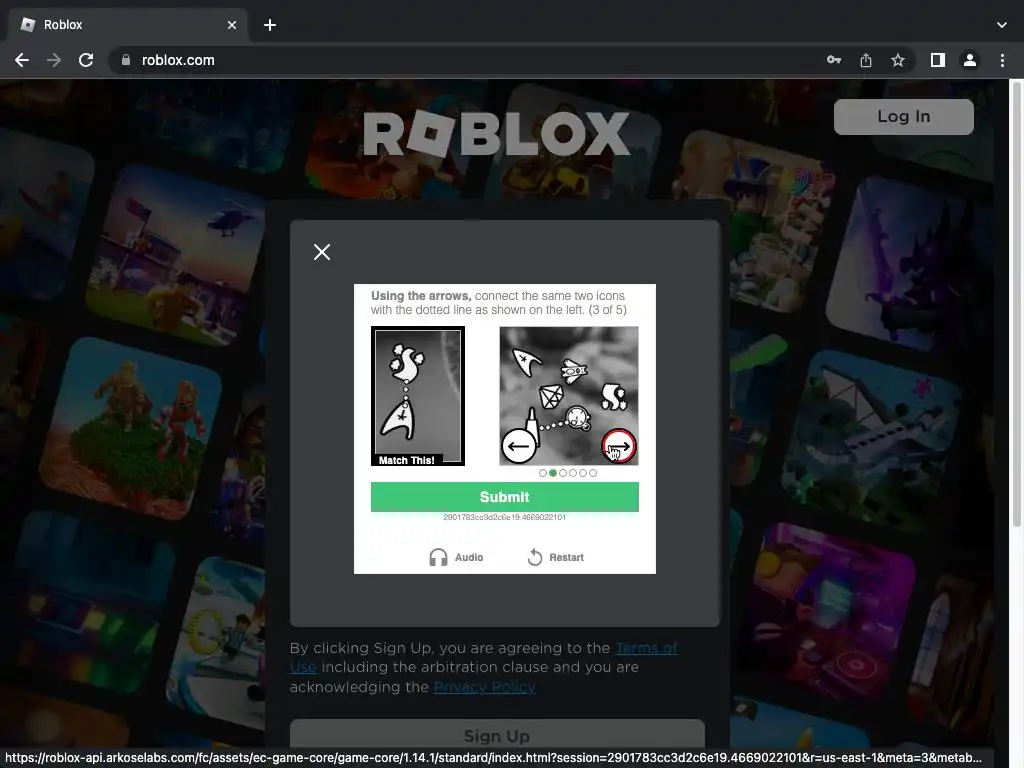Select the last progress dot
The height and width of the screenshot is (768, 1024).
pyautogui.click(x=593, y=473)
